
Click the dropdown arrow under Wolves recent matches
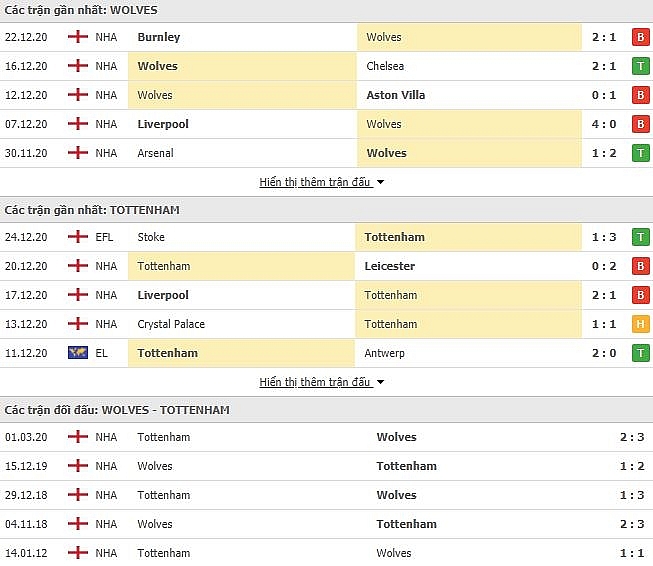pyautogui.click(x=380, y=182)
